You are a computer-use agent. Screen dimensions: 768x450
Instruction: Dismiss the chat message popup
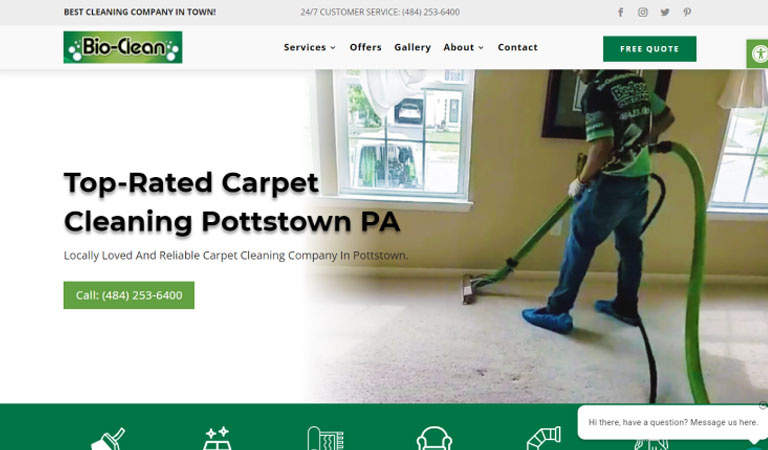point(763,405)
